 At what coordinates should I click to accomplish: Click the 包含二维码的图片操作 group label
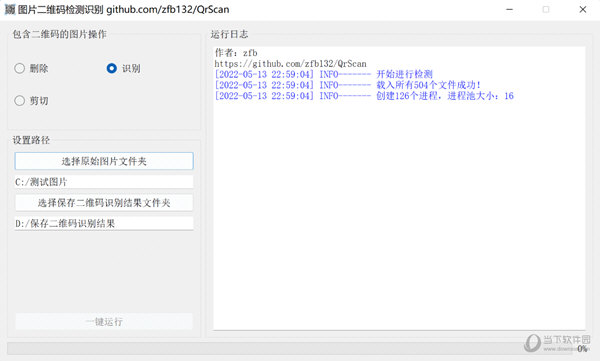coord(59,34)
